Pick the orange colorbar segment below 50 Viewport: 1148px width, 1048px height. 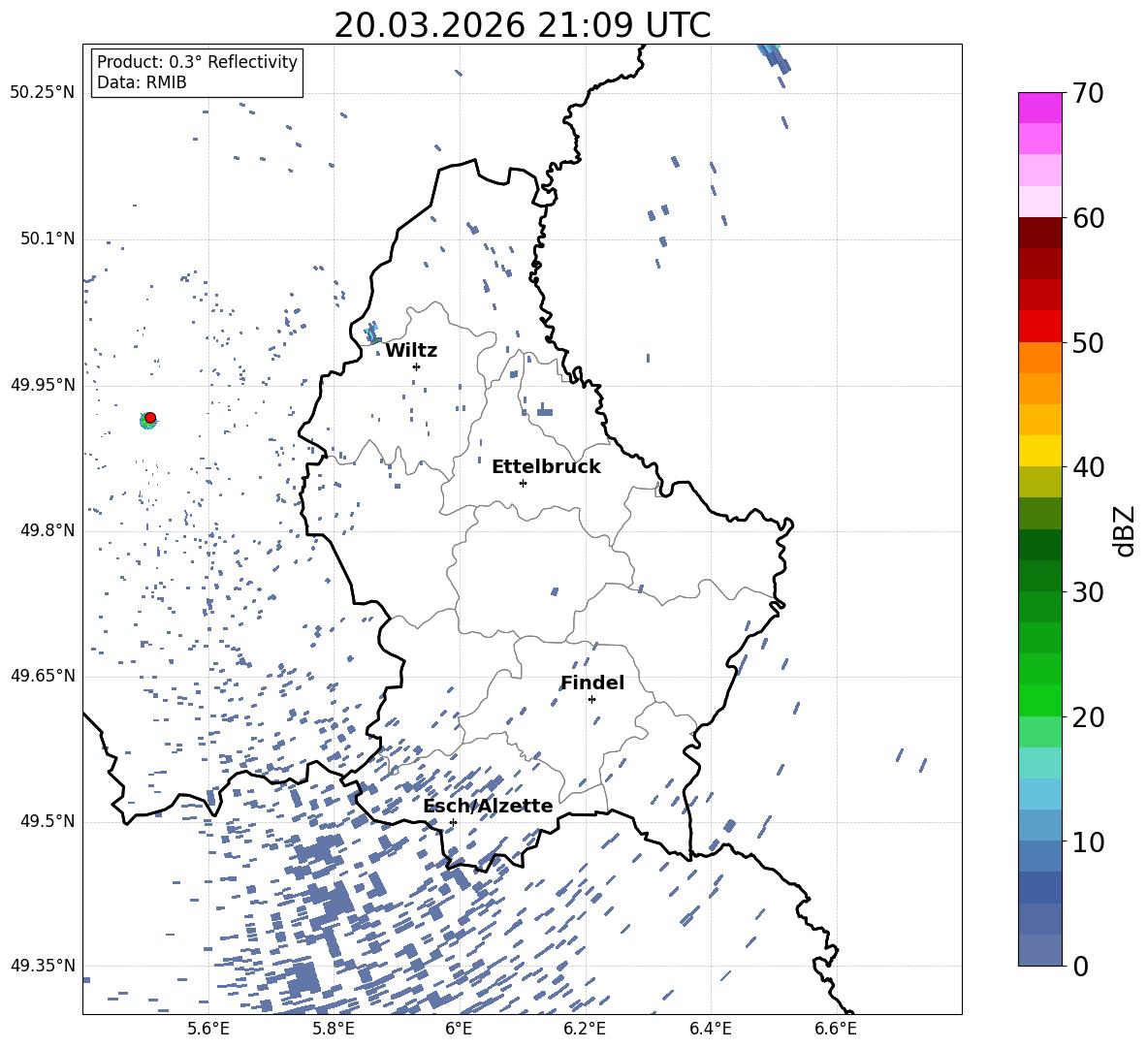click(x=1039, y=358)
